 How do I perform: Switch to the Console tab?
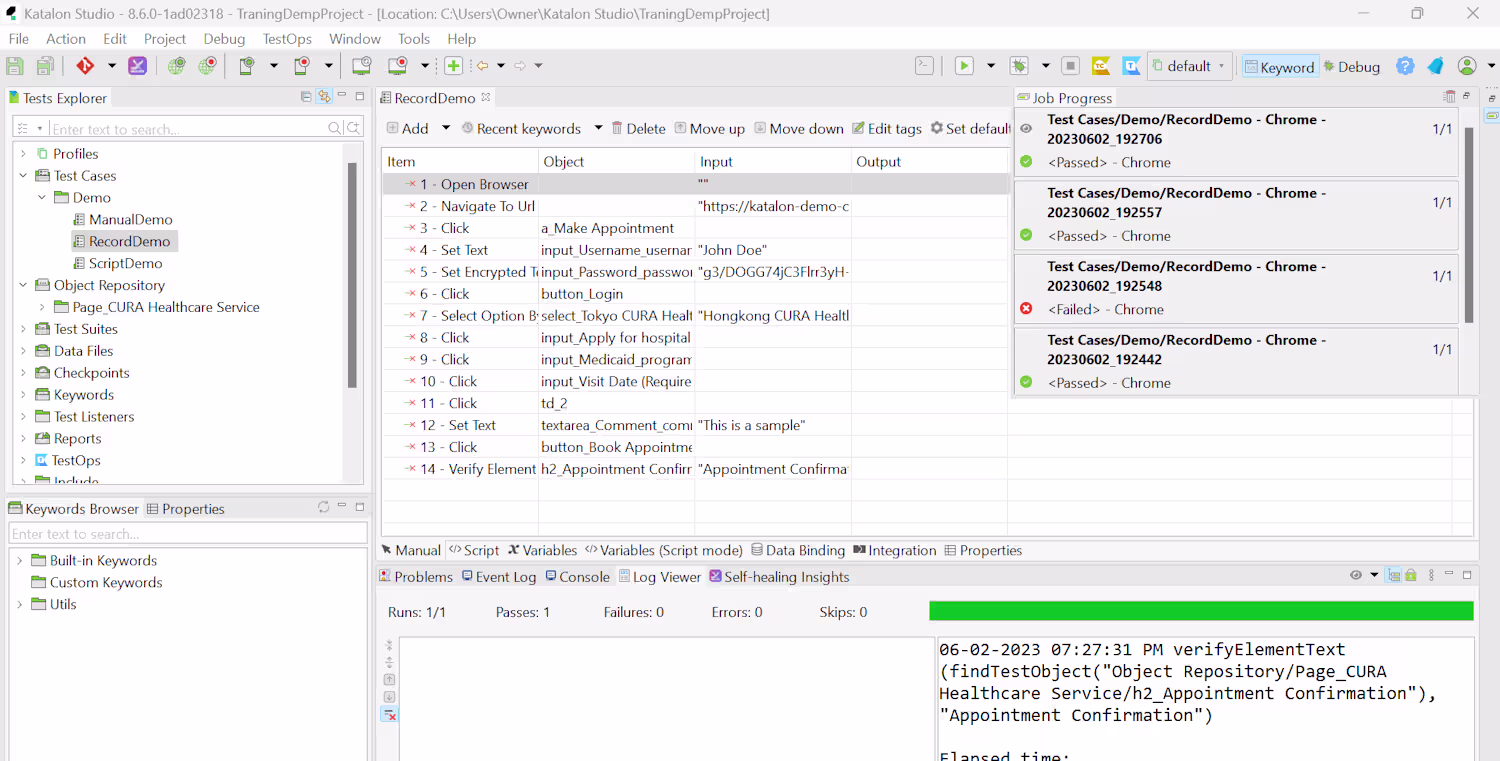point(577,577)
